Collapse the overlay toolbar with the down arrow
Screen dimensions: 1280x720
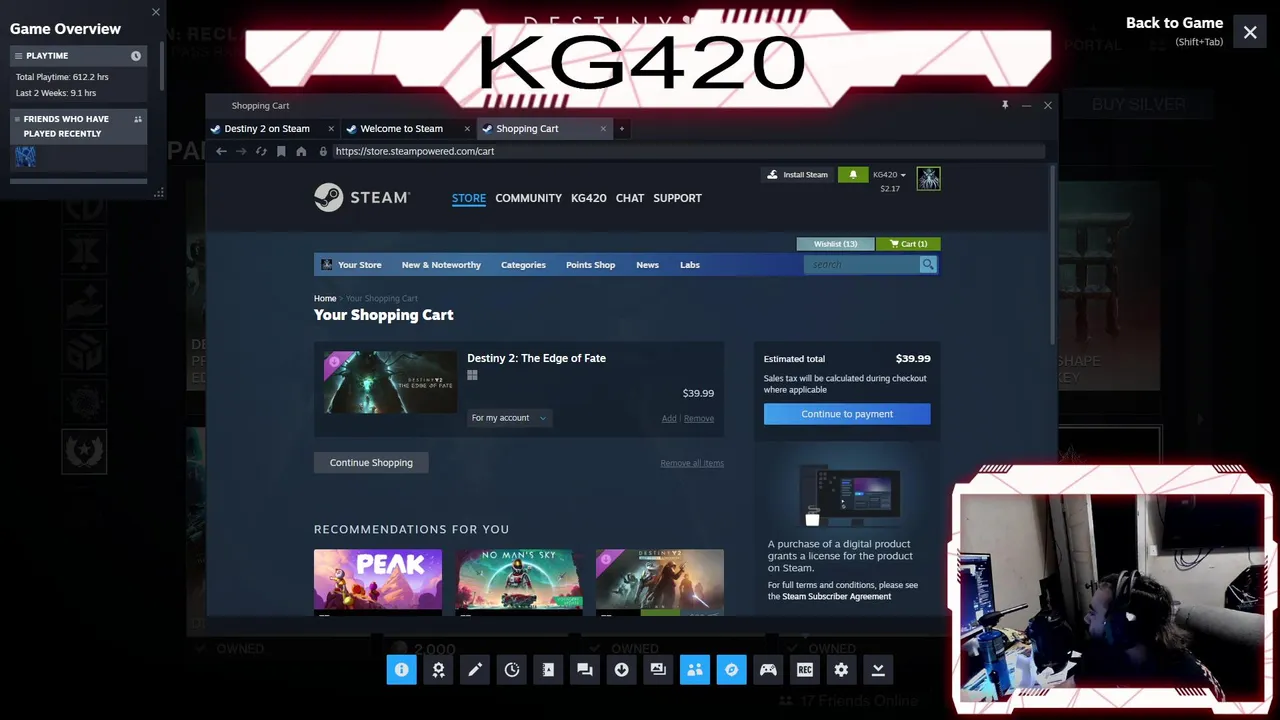tap(878, 670)
